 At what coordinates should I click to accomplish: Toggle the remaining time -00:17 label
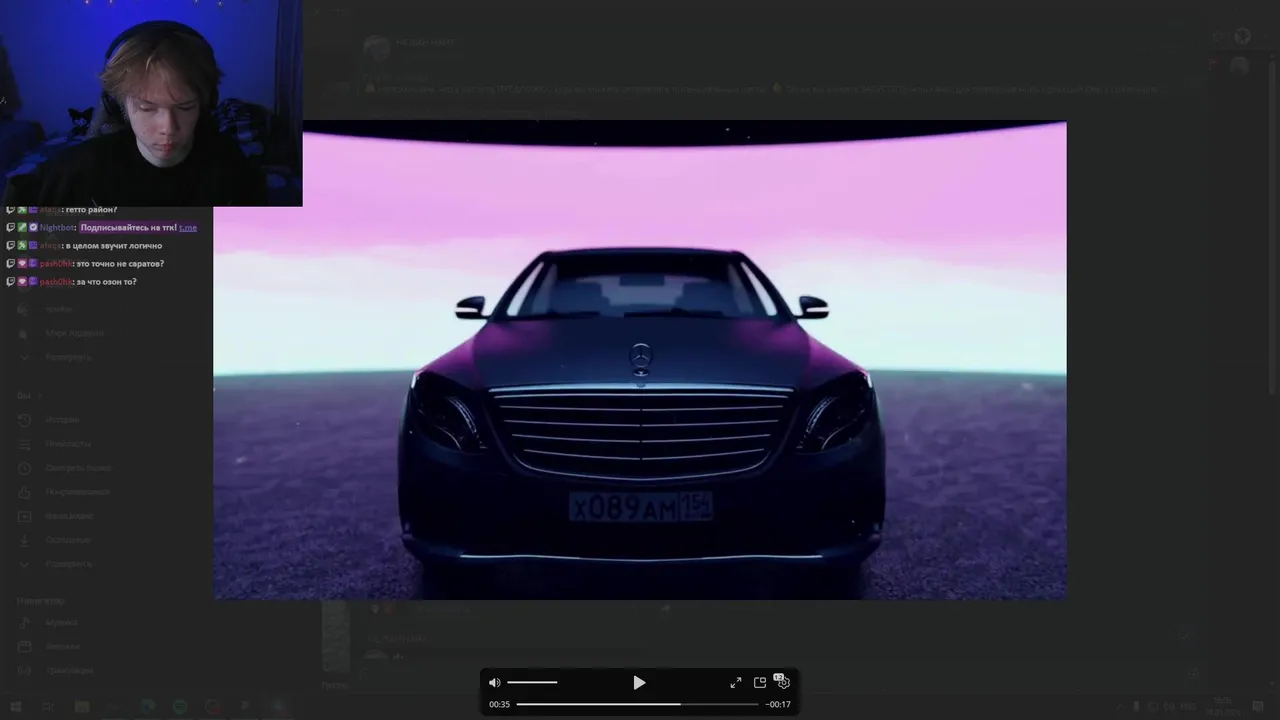(x=778, y=704)
